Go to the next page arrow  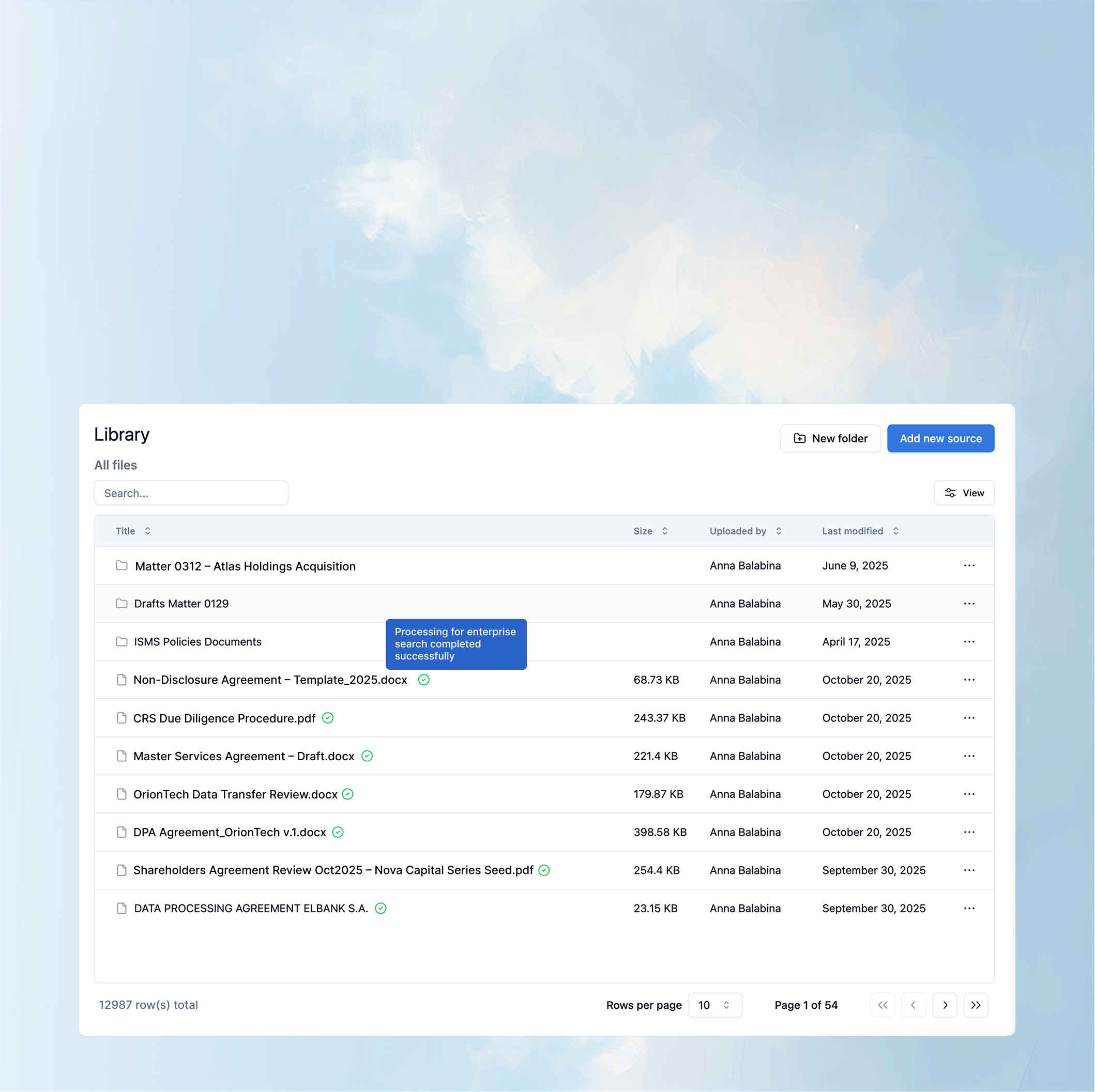click(x=944, y=1005)
